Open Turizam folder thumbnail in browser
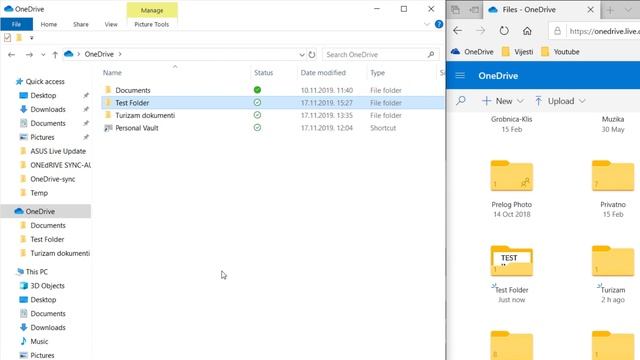Screen dimensions: 640x360 (x=613, y=261)
